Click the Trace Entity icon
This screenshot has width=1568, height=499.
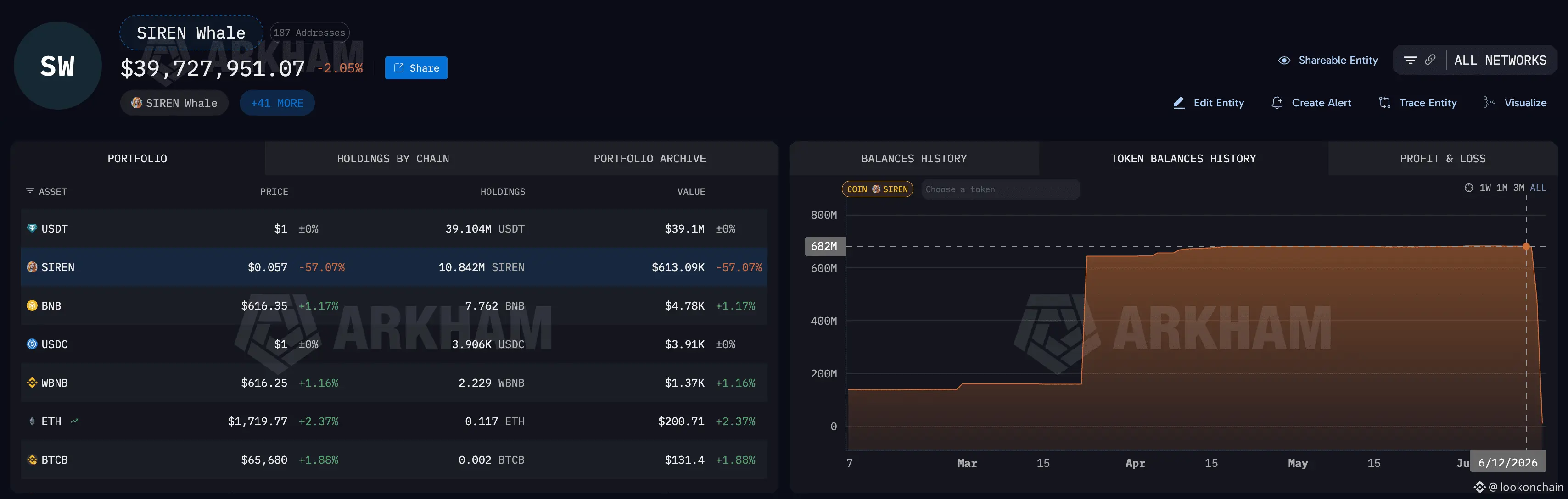[x=1385, y=103]
